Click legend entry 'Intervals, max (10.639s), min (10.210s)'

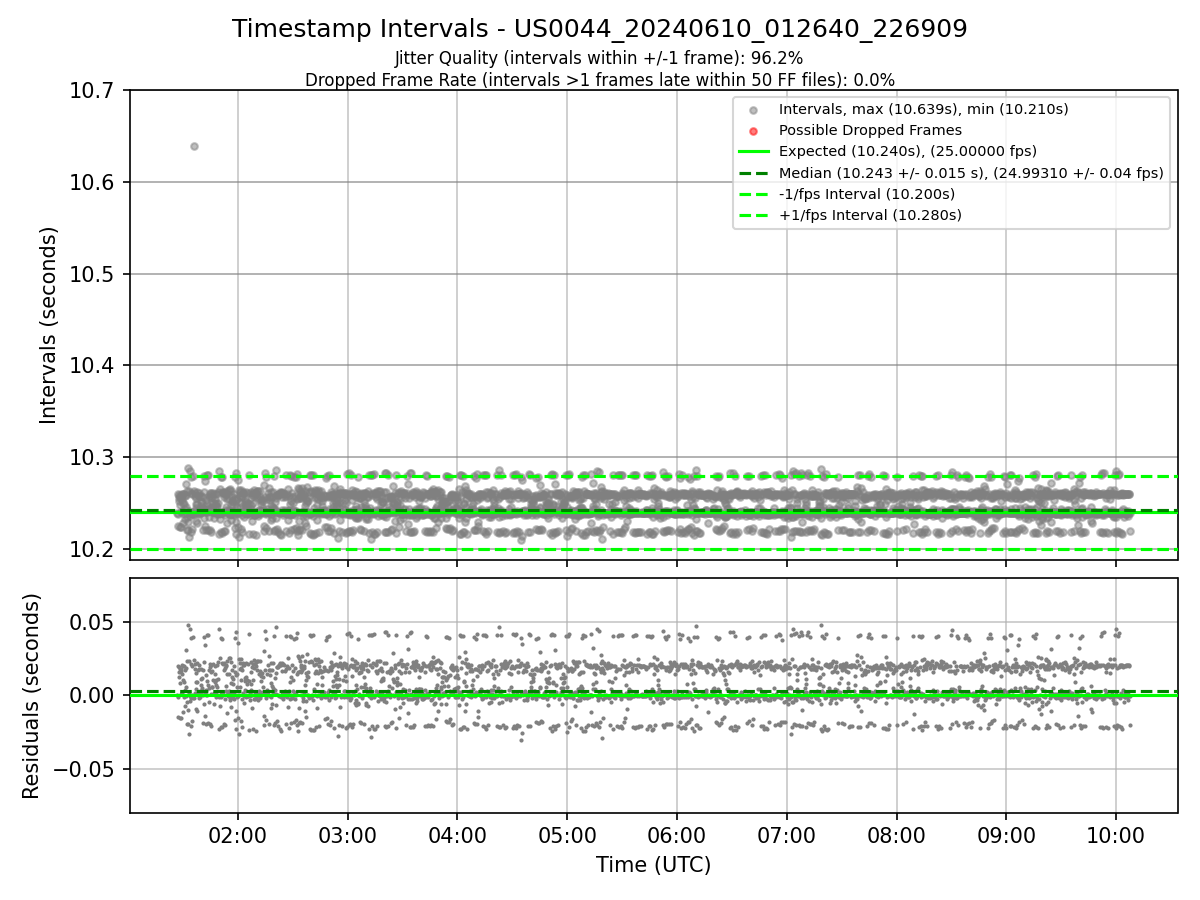pos(923,109)
